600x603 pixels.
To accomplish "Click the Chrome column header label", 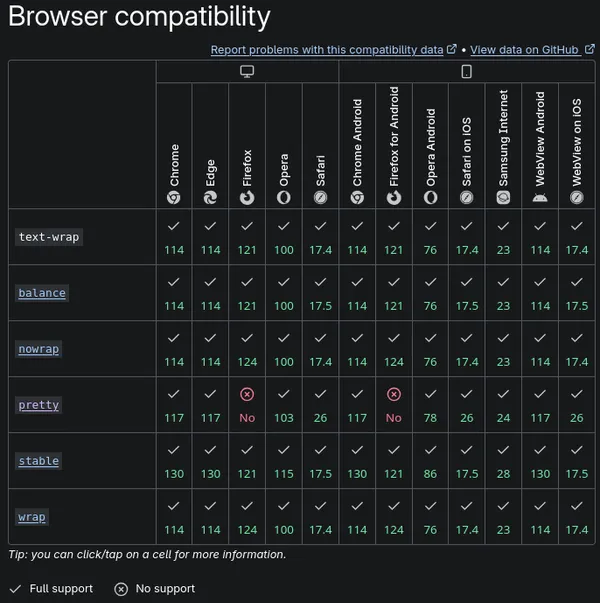I will 174,165.
